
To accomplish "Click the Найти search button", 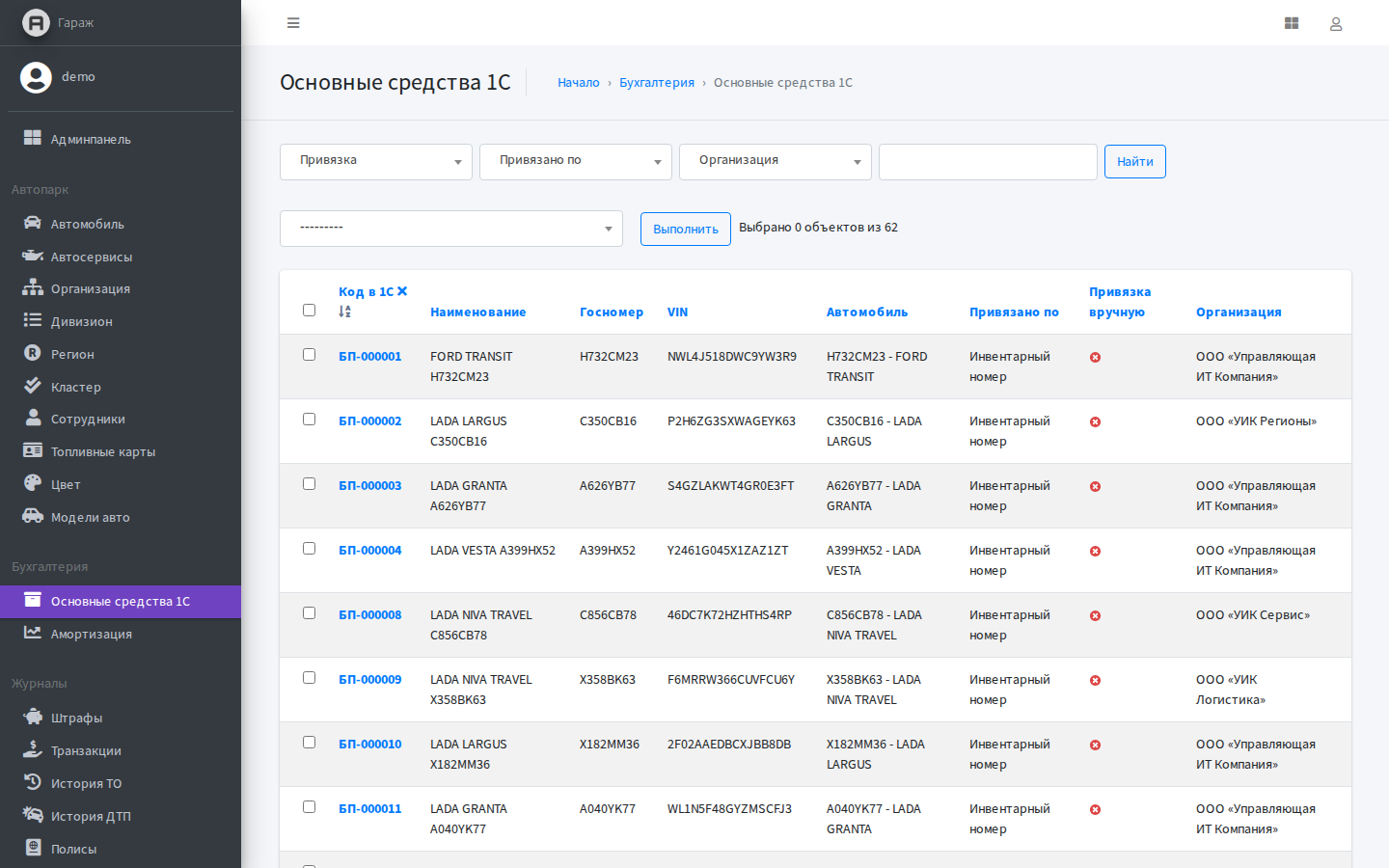I will tap(1135, 162).
